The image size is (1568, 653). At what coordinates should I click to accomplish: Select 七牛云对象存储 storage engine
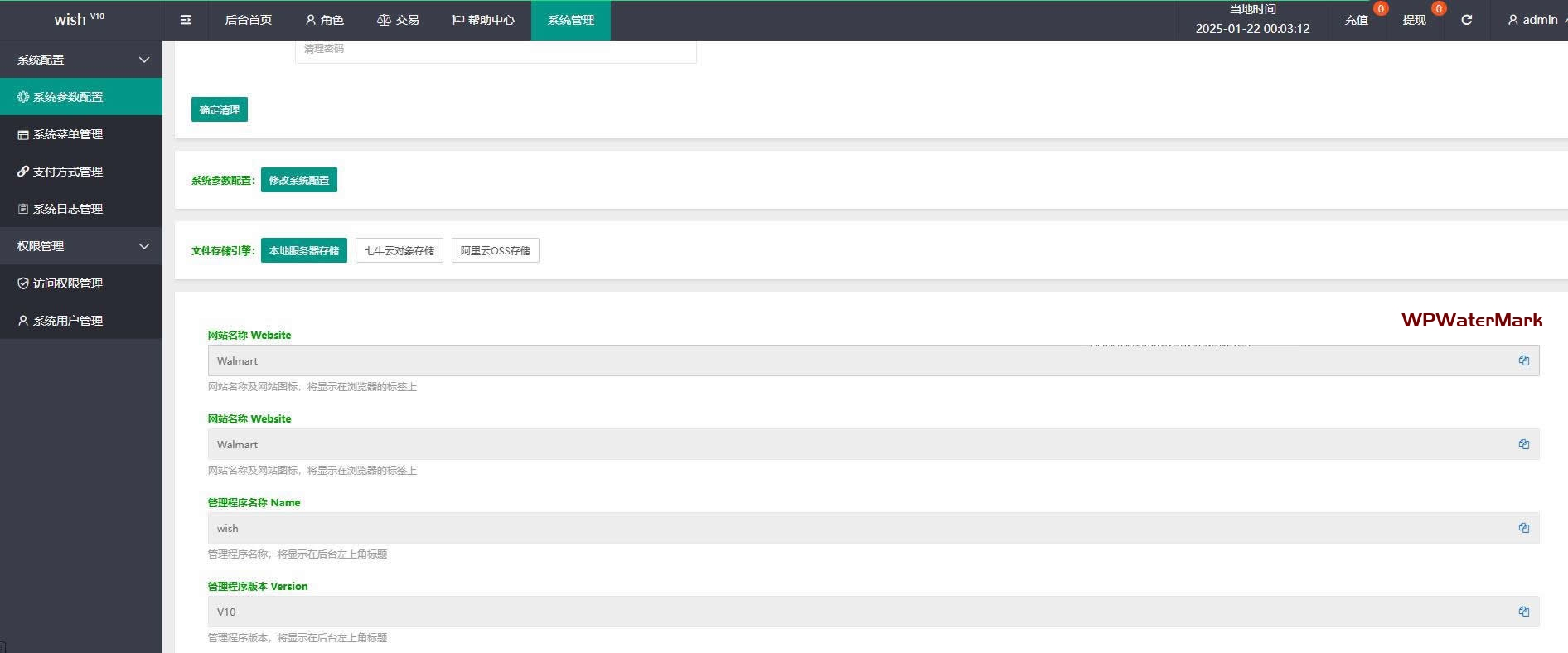tap(399, 250)
